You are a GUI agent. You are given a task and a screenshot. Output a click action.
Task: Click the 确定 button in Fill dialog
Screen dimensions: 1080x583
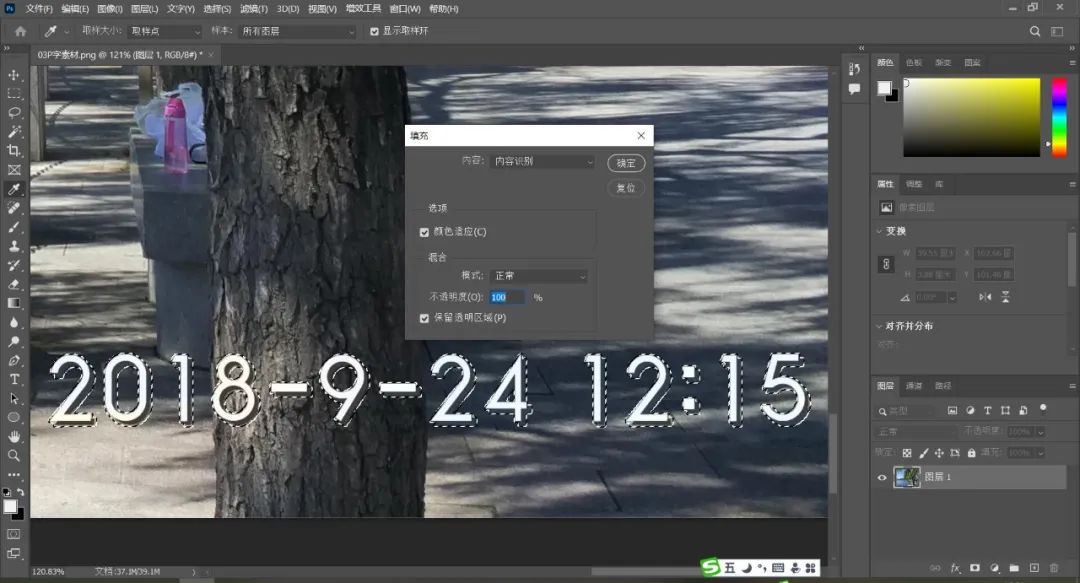626,163
